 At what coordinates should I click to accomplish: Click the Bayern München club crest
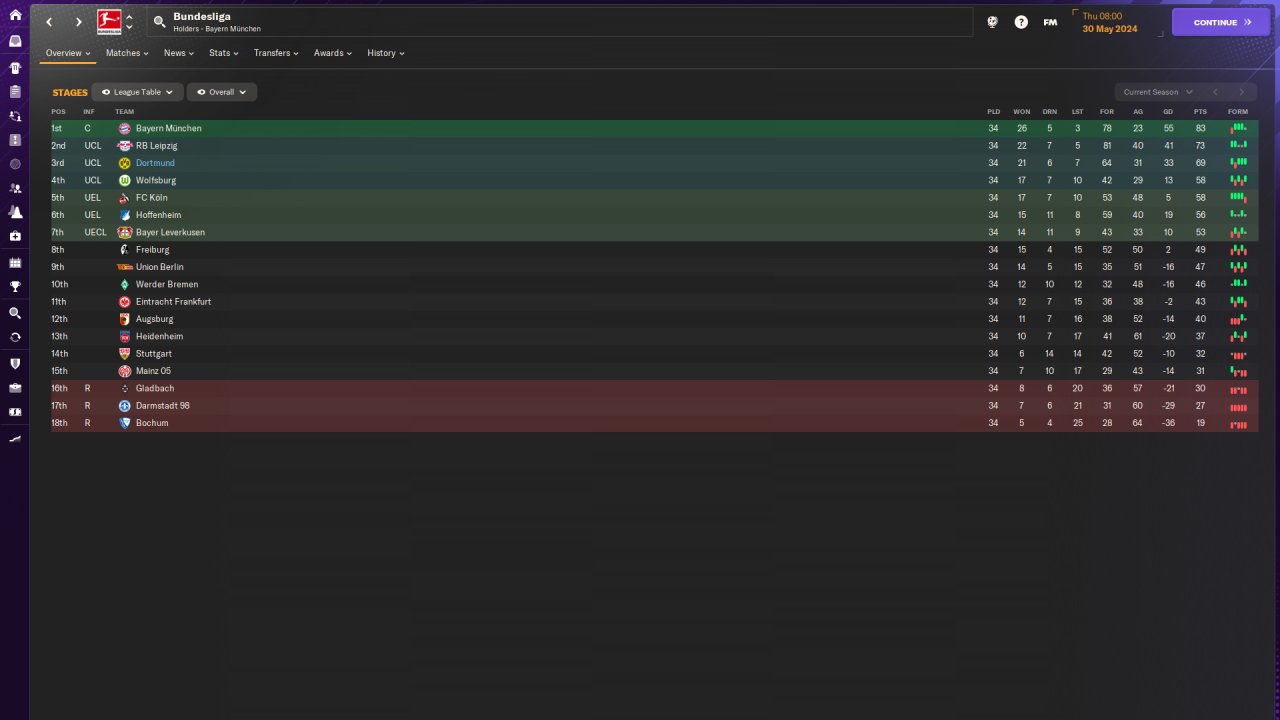(x=124, y=129)
